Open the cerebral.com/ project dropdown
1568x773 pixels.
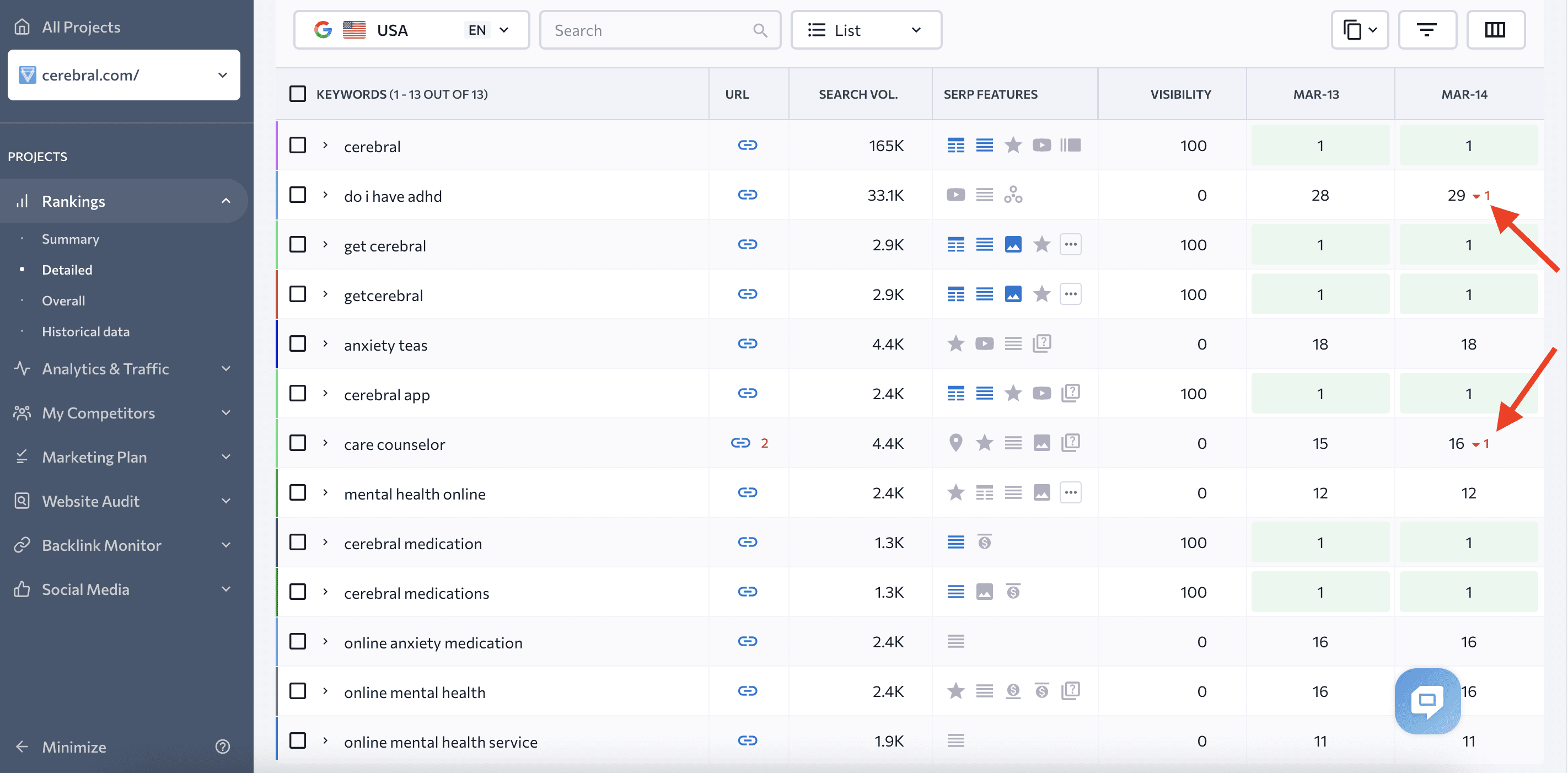pos(123,75)
